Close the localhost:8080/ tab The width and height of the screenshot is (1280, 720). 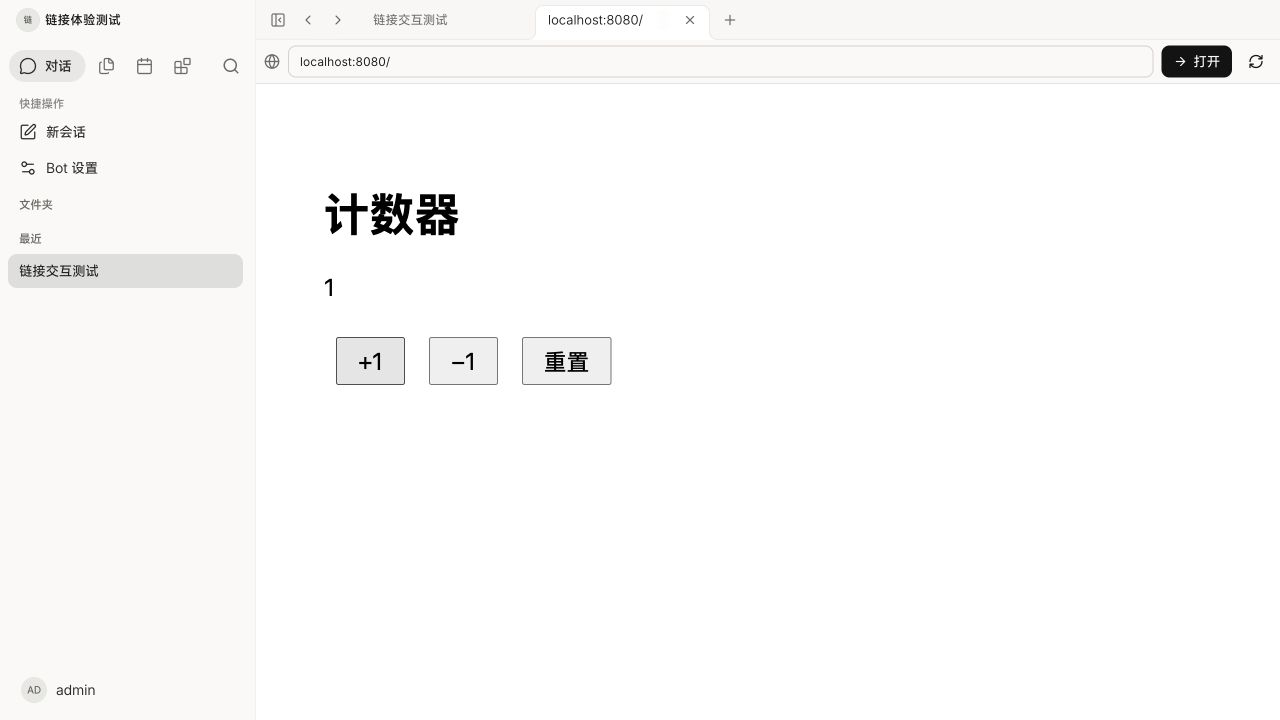[690, 20]
